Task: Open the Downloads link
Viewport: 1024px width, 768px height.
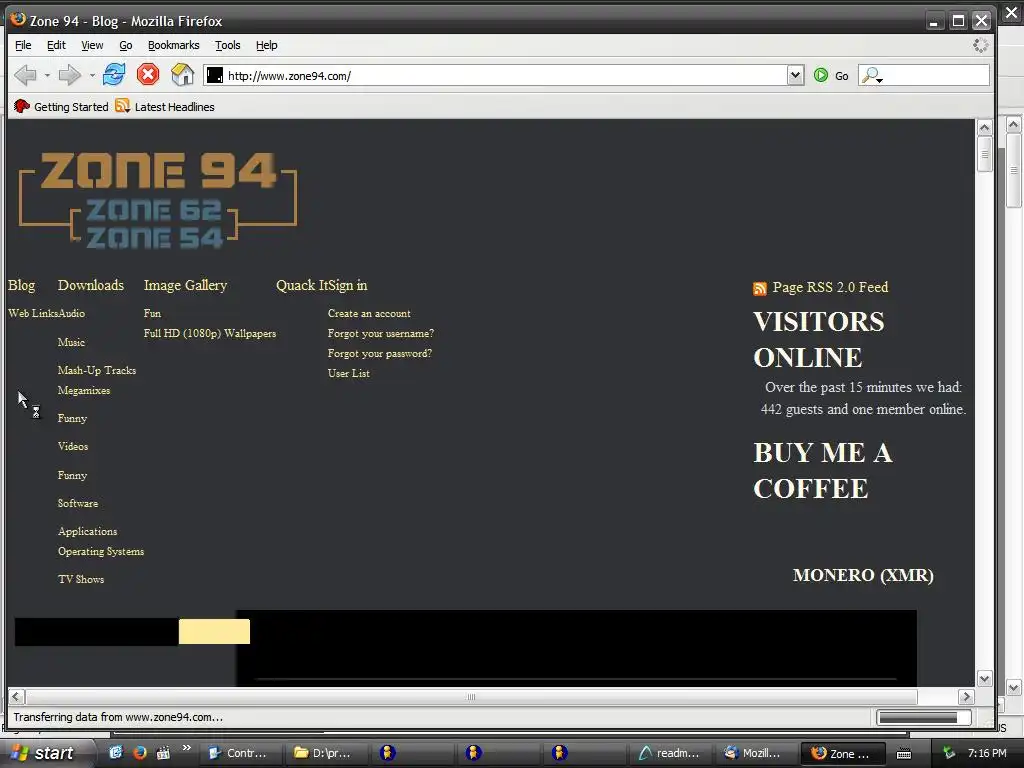Action: pos(91,285)
